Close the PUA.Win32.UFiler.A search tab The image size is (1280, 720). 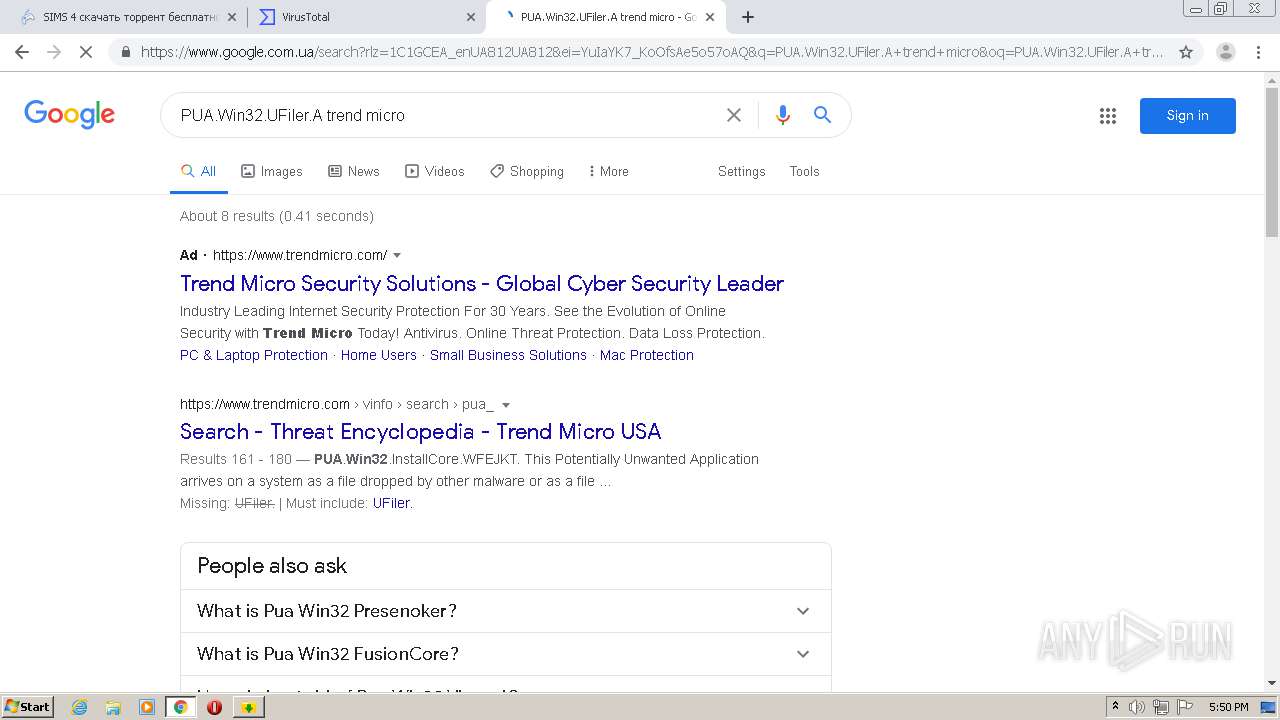point(710,17)
